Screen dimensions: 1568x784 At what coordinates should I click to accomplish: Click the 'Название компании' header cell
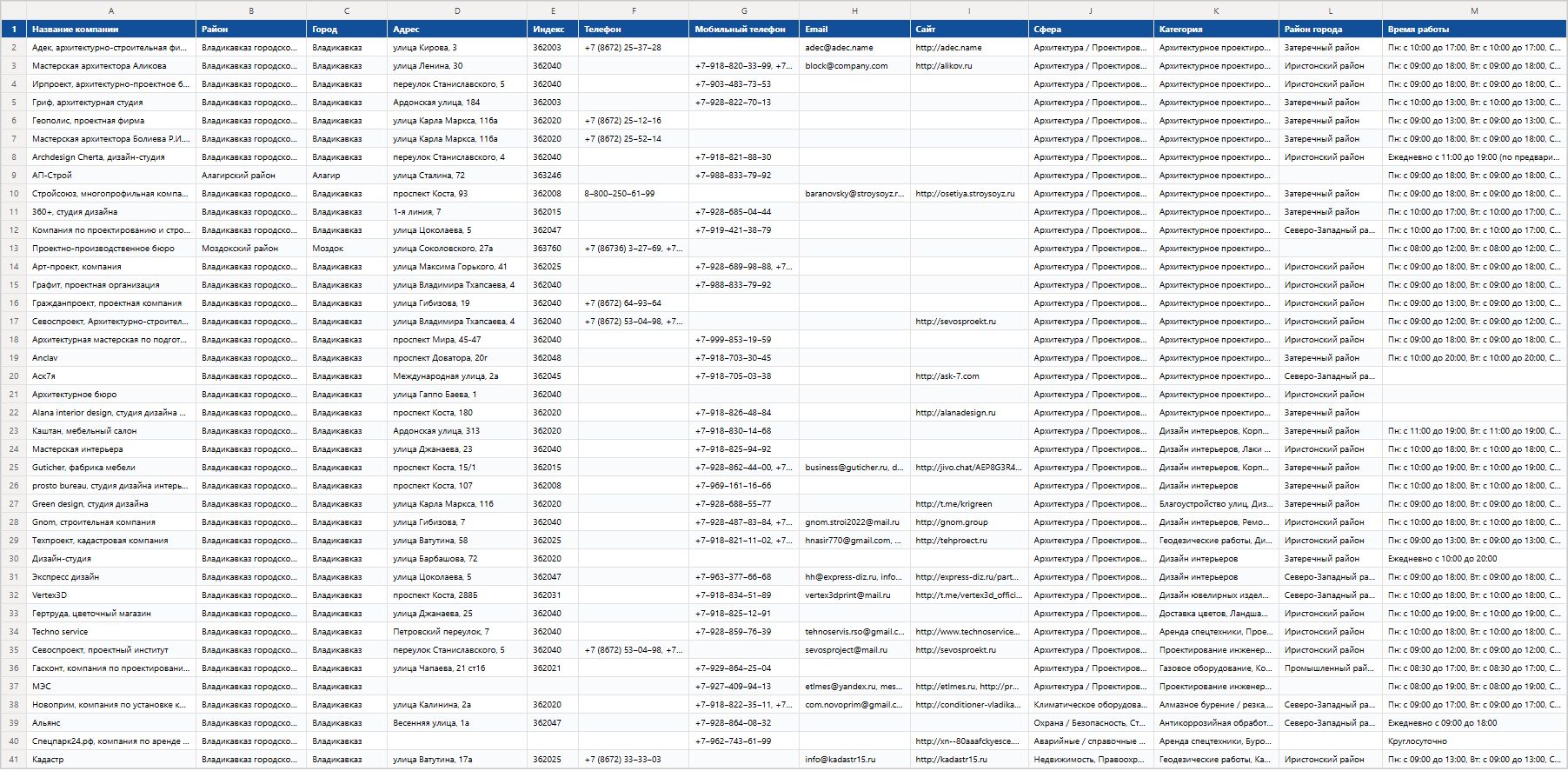(x=111, y=30)
